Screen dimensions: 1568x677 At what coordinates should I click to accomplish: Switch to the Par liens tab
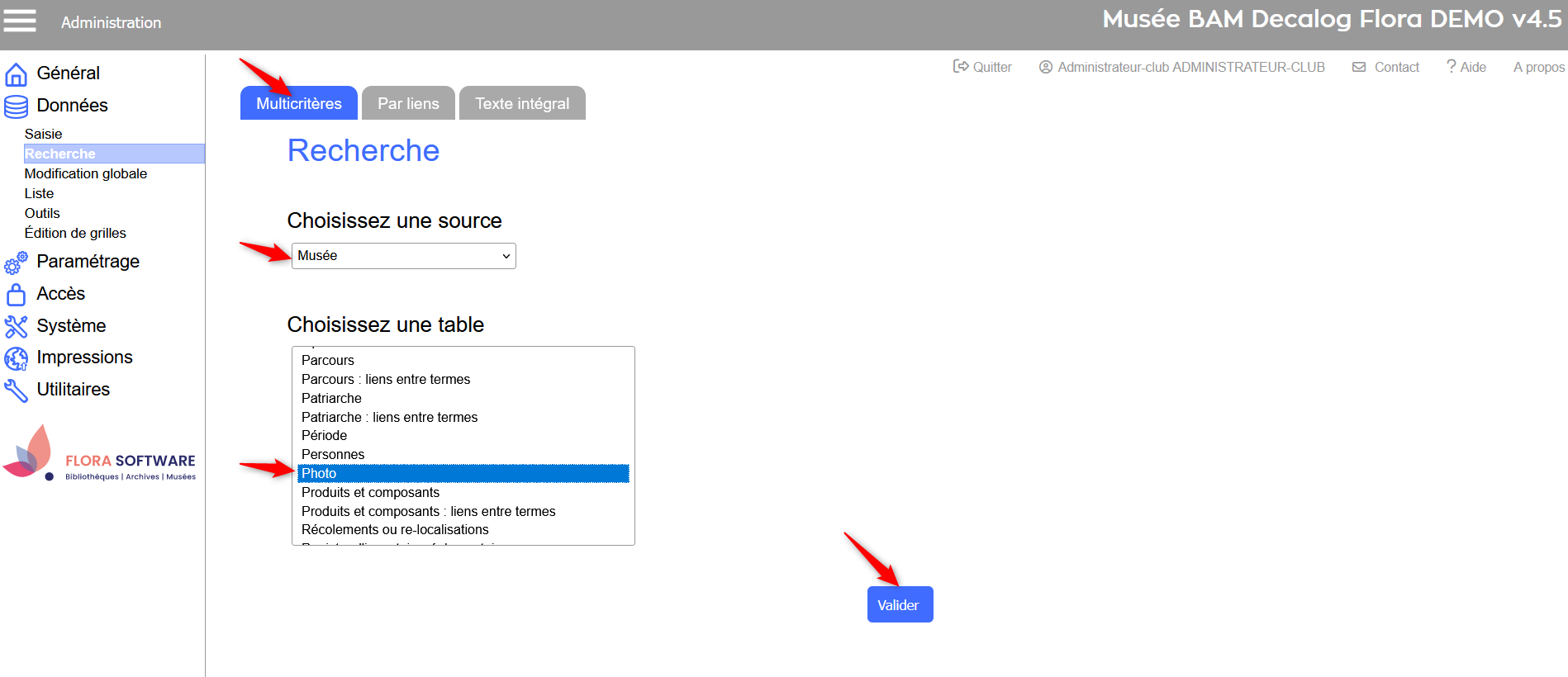click(x=408, y=103)
